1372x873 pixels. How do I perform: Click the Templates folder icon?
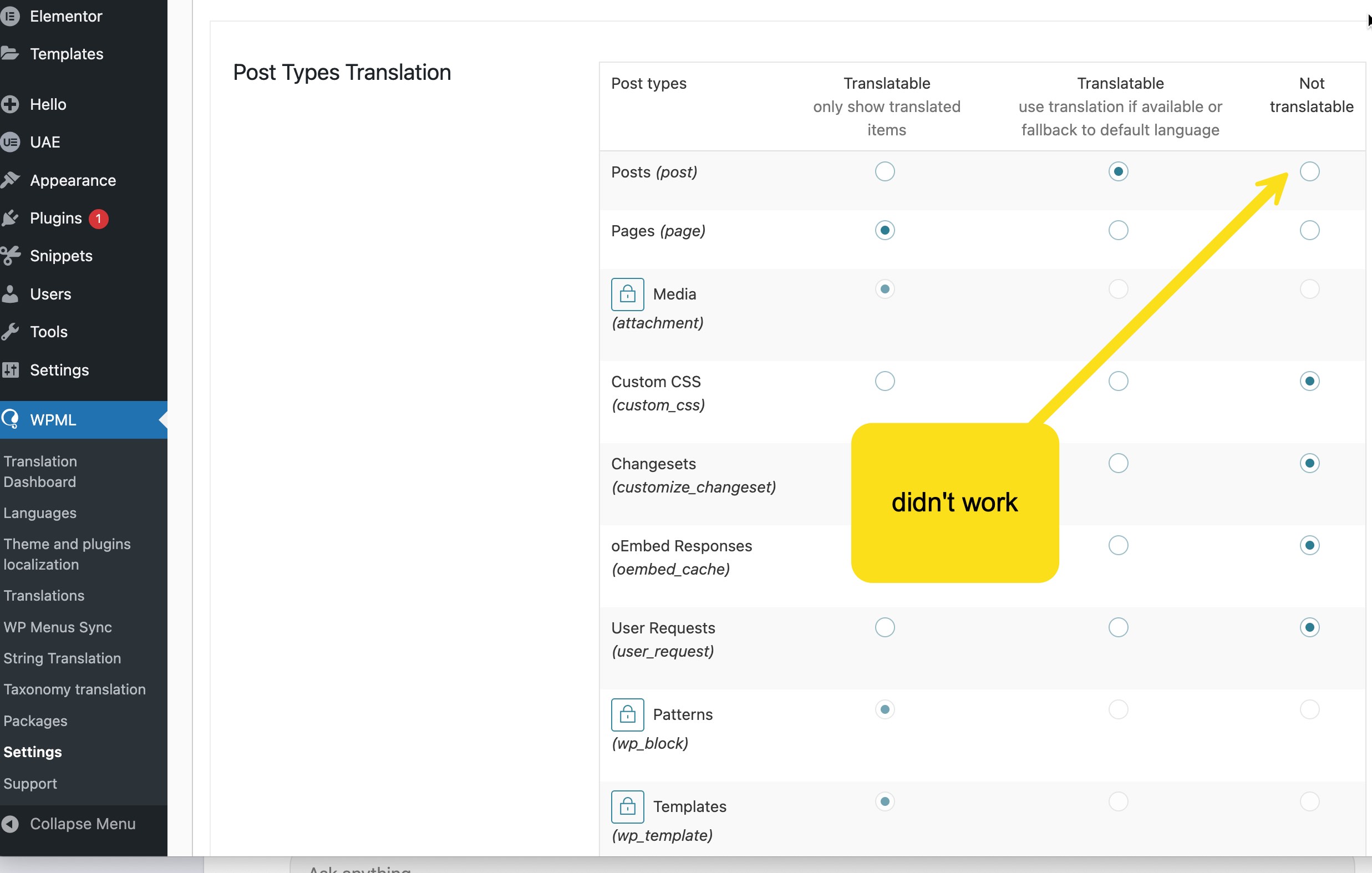coord(9,54)
